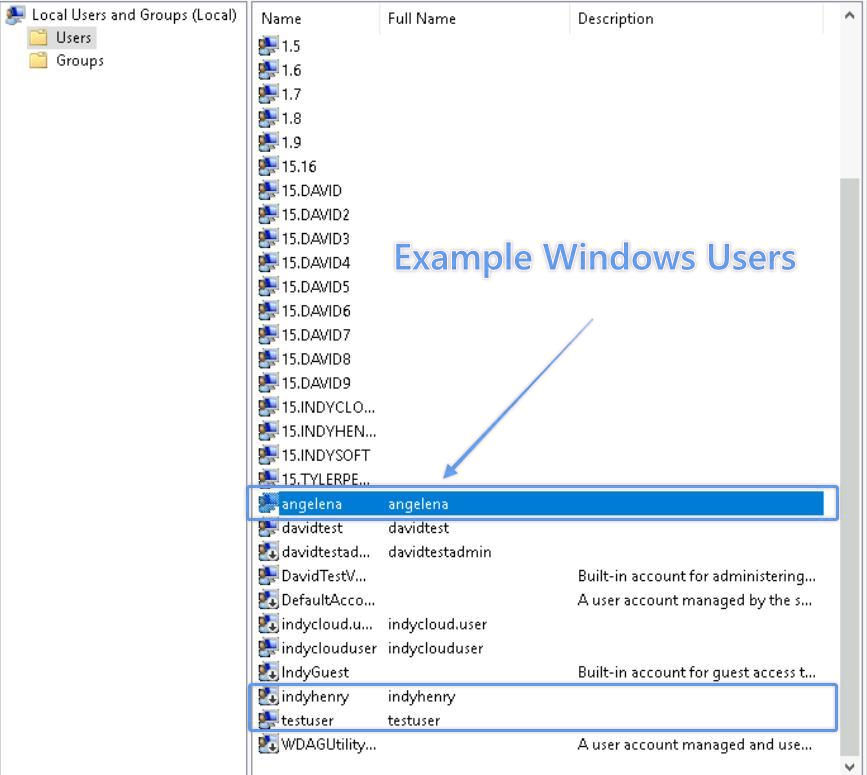The width and height of the screenshot is (867, 775).
Task: Select user 15.INDYCLO... by name
Action: click(x=328, y=407)
